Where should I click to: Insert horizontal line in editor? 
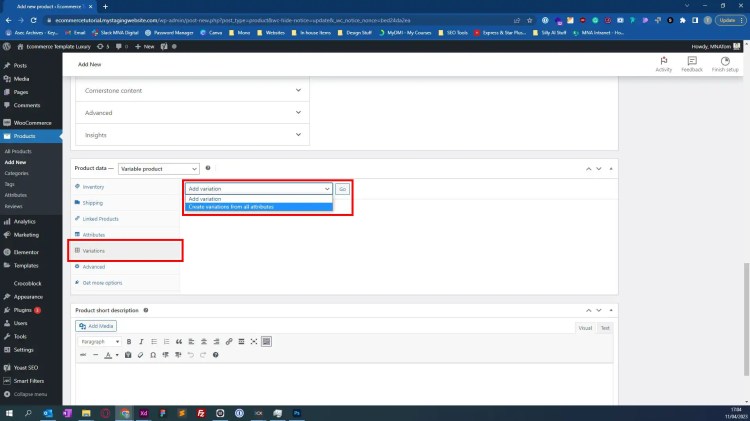point(95,355)
